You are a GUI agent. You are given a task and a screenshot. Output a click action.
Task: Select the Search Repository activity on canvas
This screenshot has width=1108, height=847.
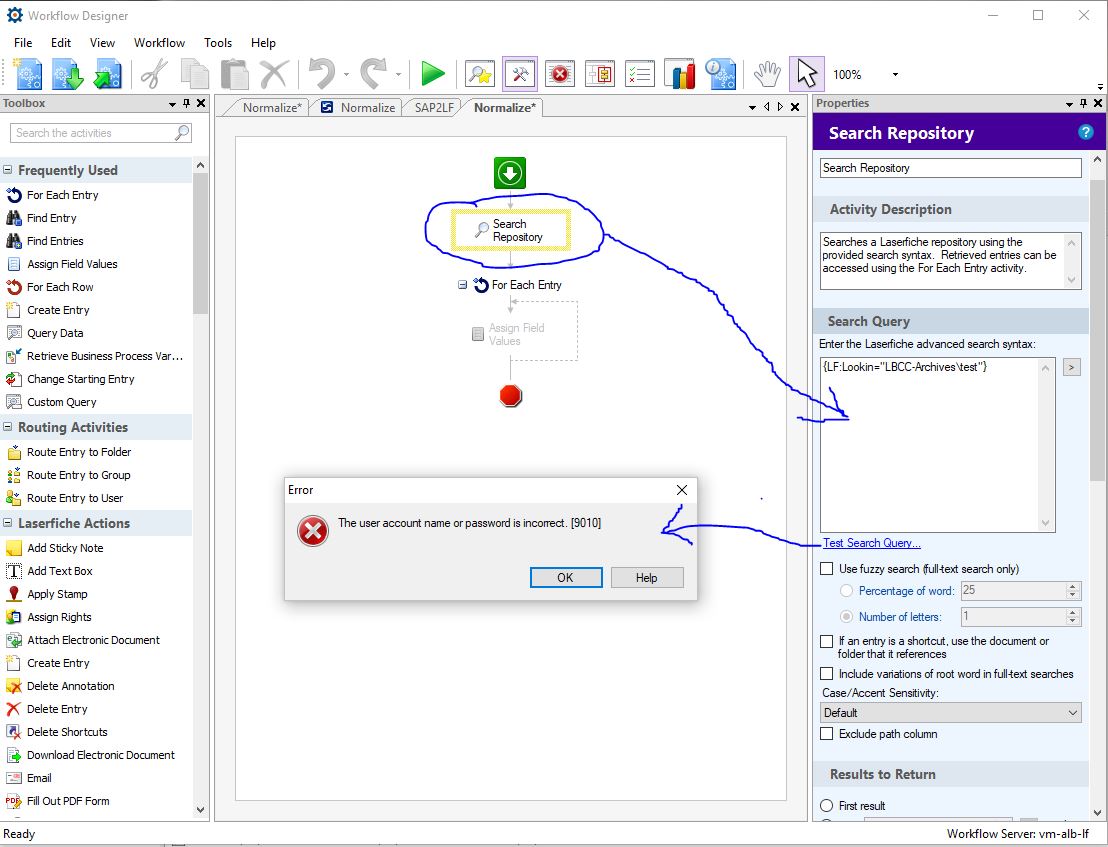tap(510, 230)
